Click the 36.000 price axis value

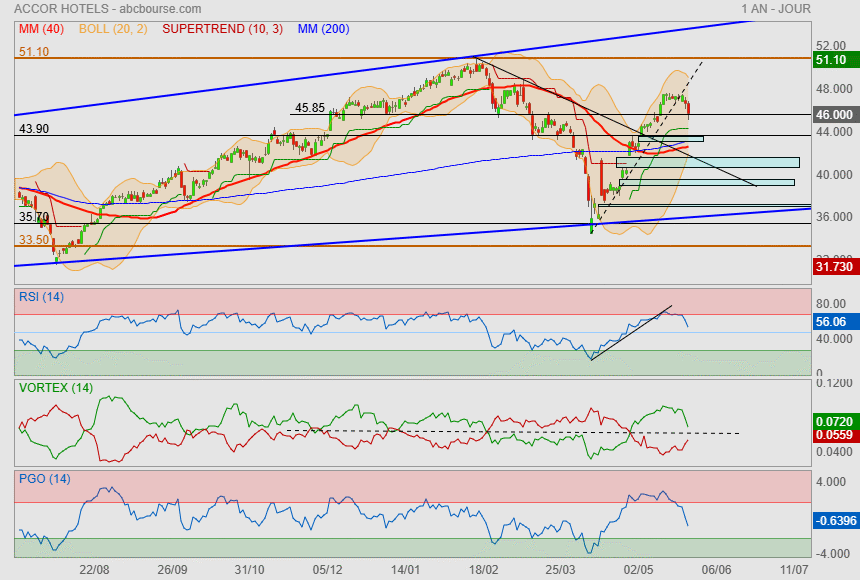(x=834, y=217)
